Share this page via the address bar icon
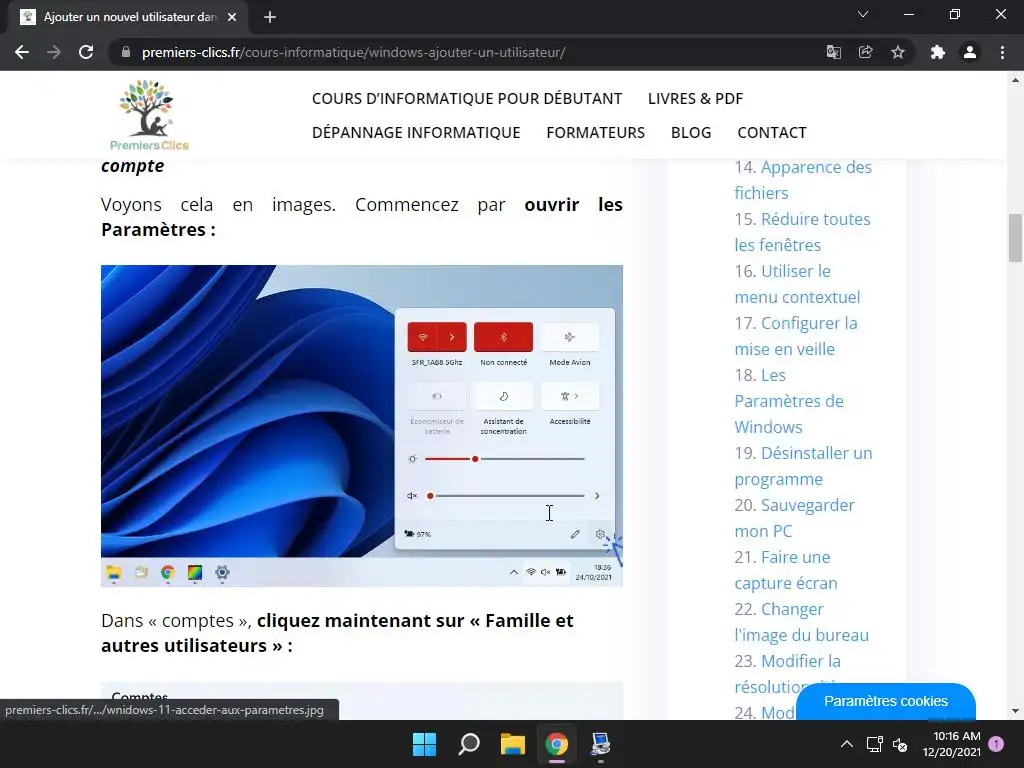Image resolution: width=1024 pixels, height=768 pixels. click(x=865, y=52)
